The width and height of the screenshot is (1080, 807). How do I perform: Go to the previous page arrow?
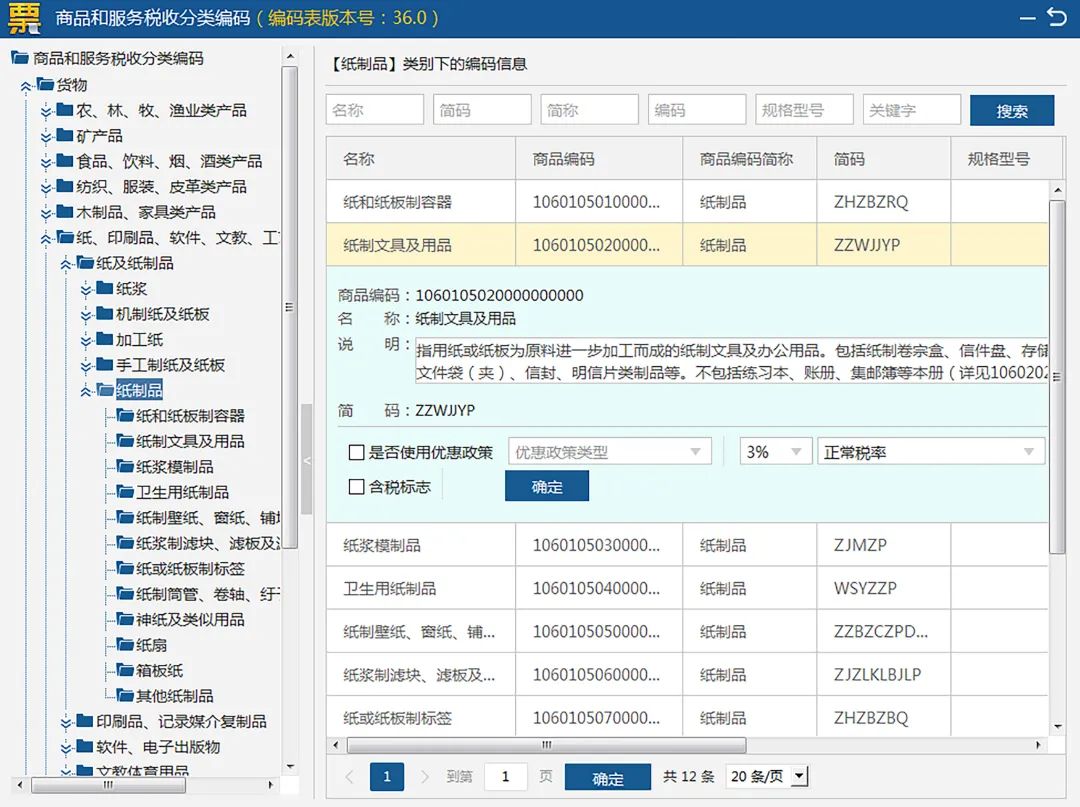[349, 777]
